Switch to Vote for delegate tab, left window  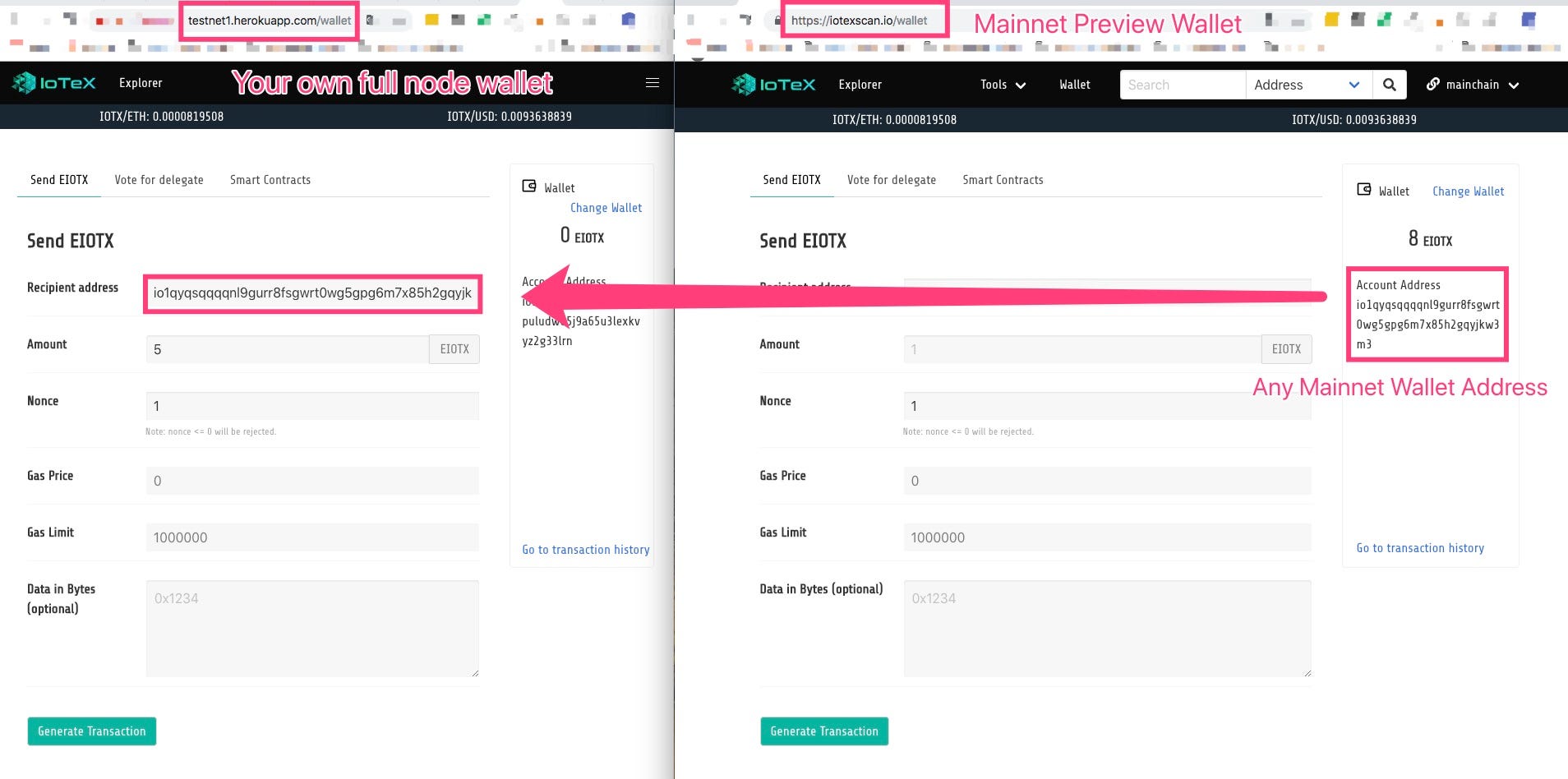coord(159,180)
